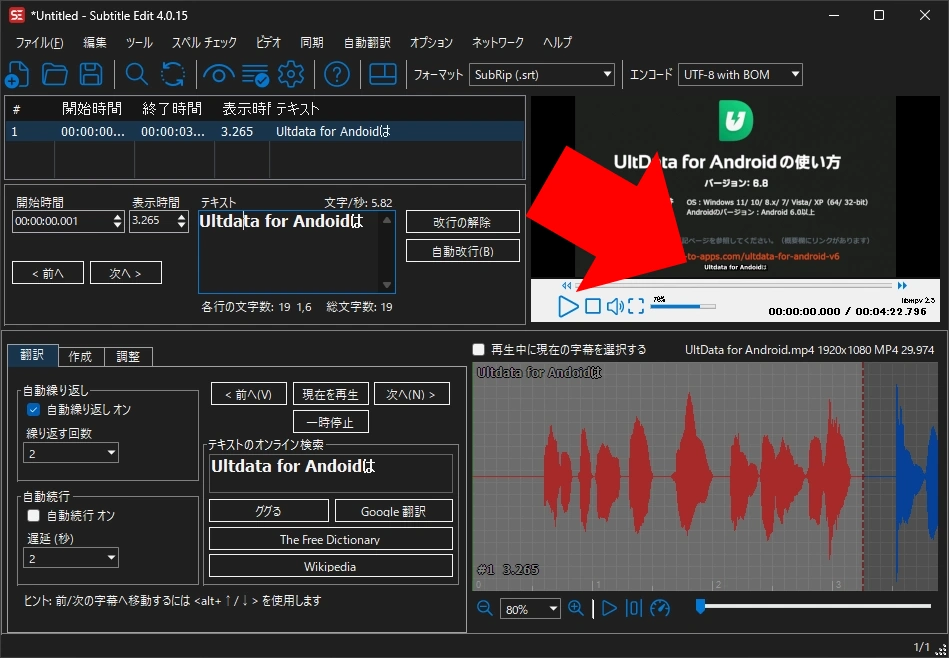The width and height of the screenshot is (949, 658).
Task: Click ググる search button
Action: coord(269,511)
